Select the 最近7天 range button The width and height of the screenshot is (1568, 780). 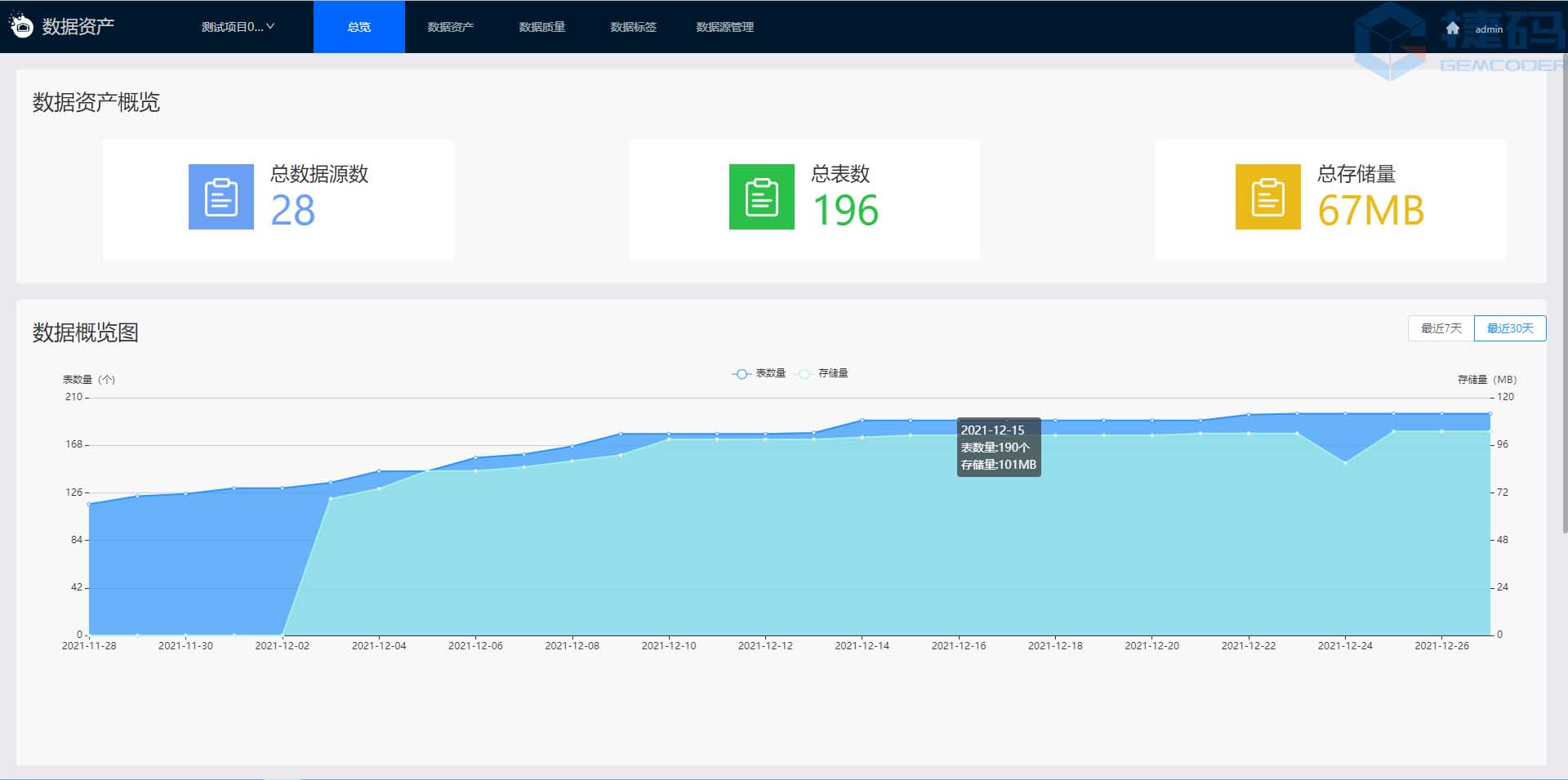point(1441,328)
